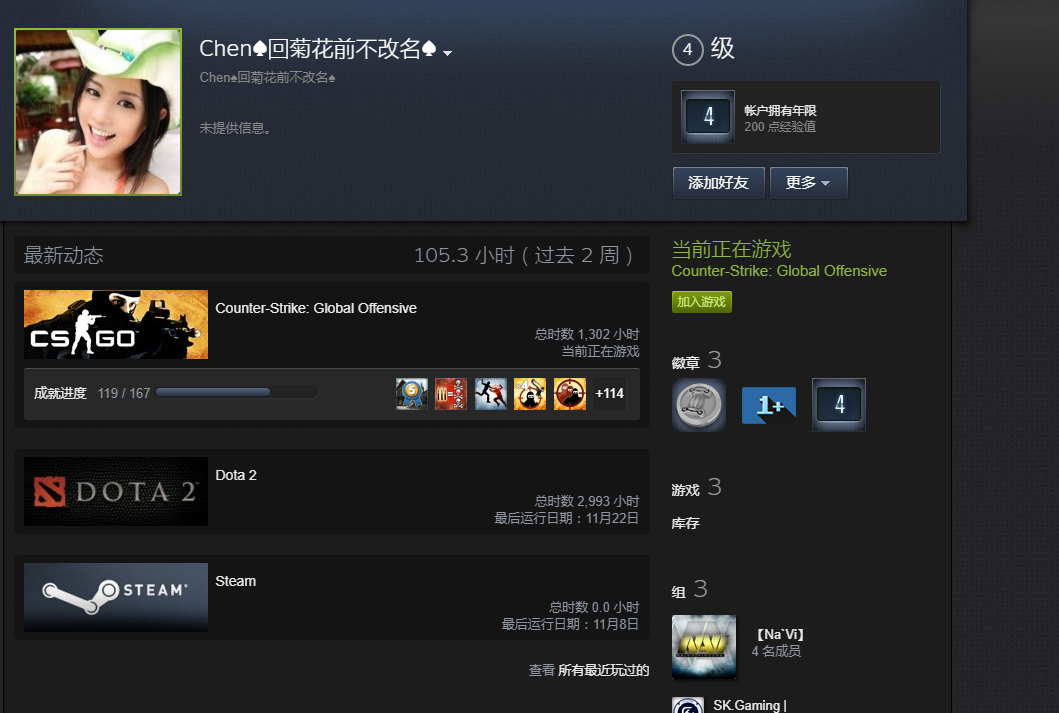Click the 添加好友 add friend button
The width and height of the screenshot is (1059, 713).
719,183
